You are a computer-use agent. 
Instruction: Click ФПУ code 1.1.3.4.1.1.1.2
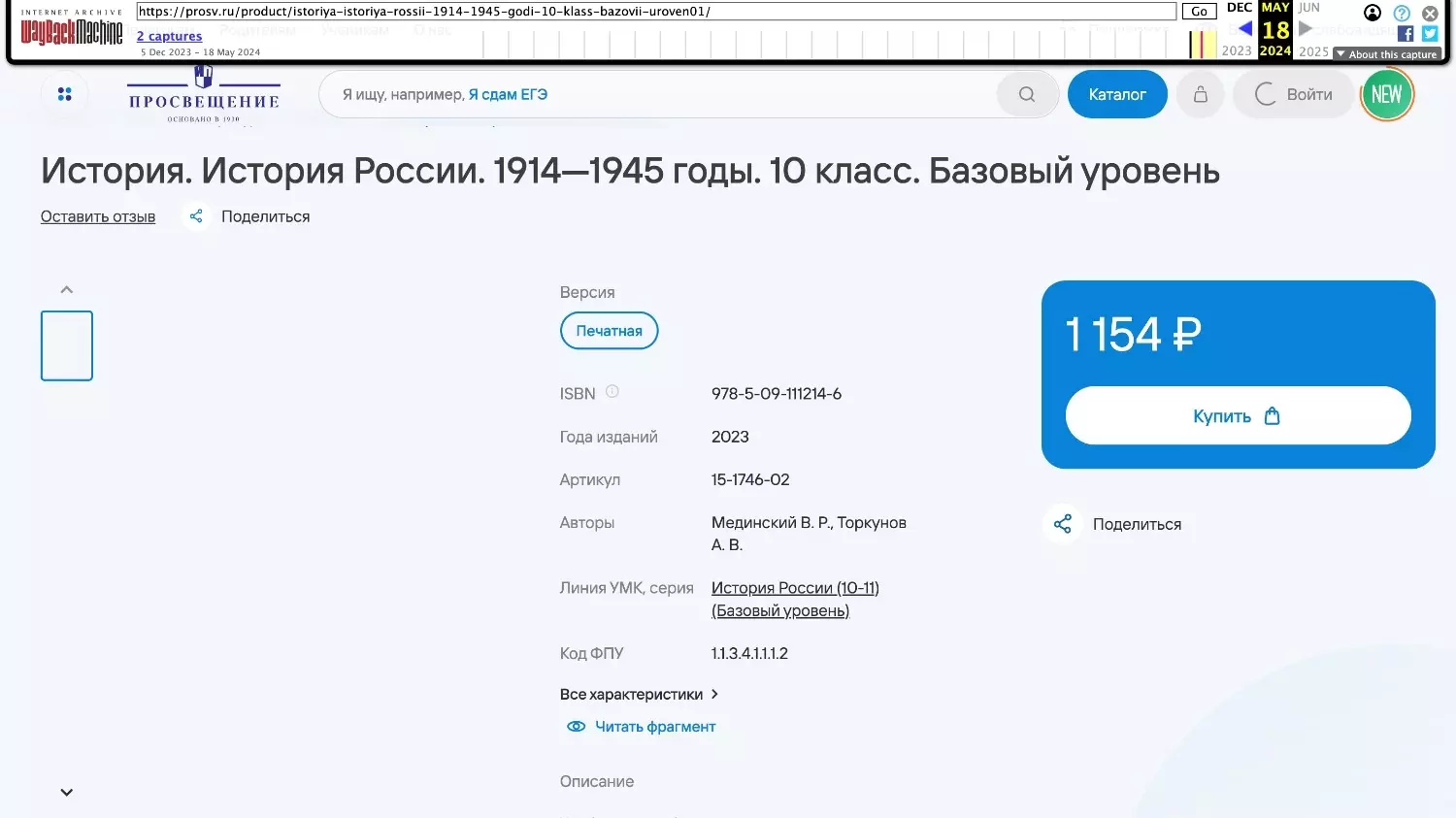tap(749, 653)
